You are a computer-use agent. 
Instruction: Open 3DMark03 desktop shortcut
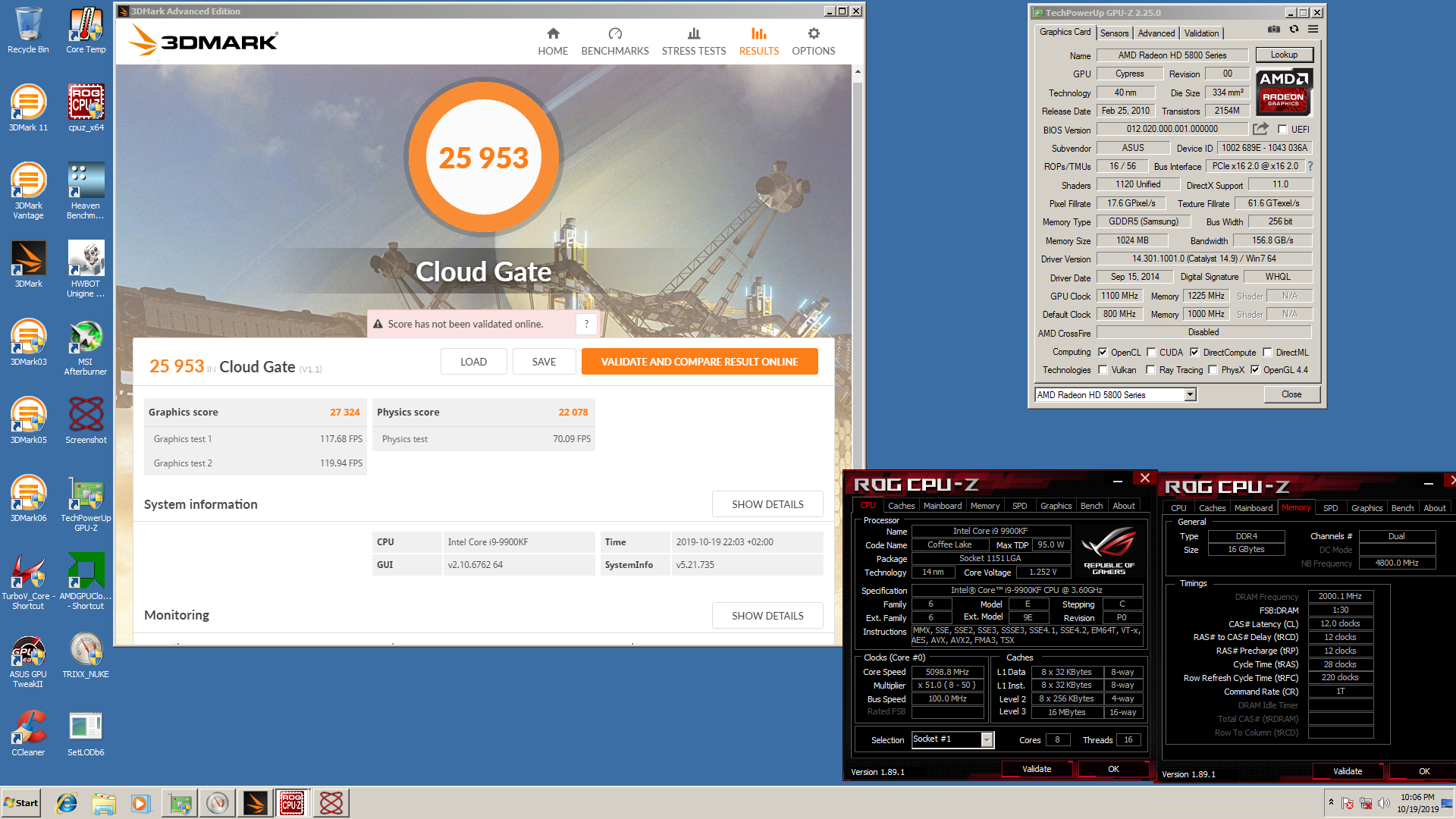(x=28, y=343)
